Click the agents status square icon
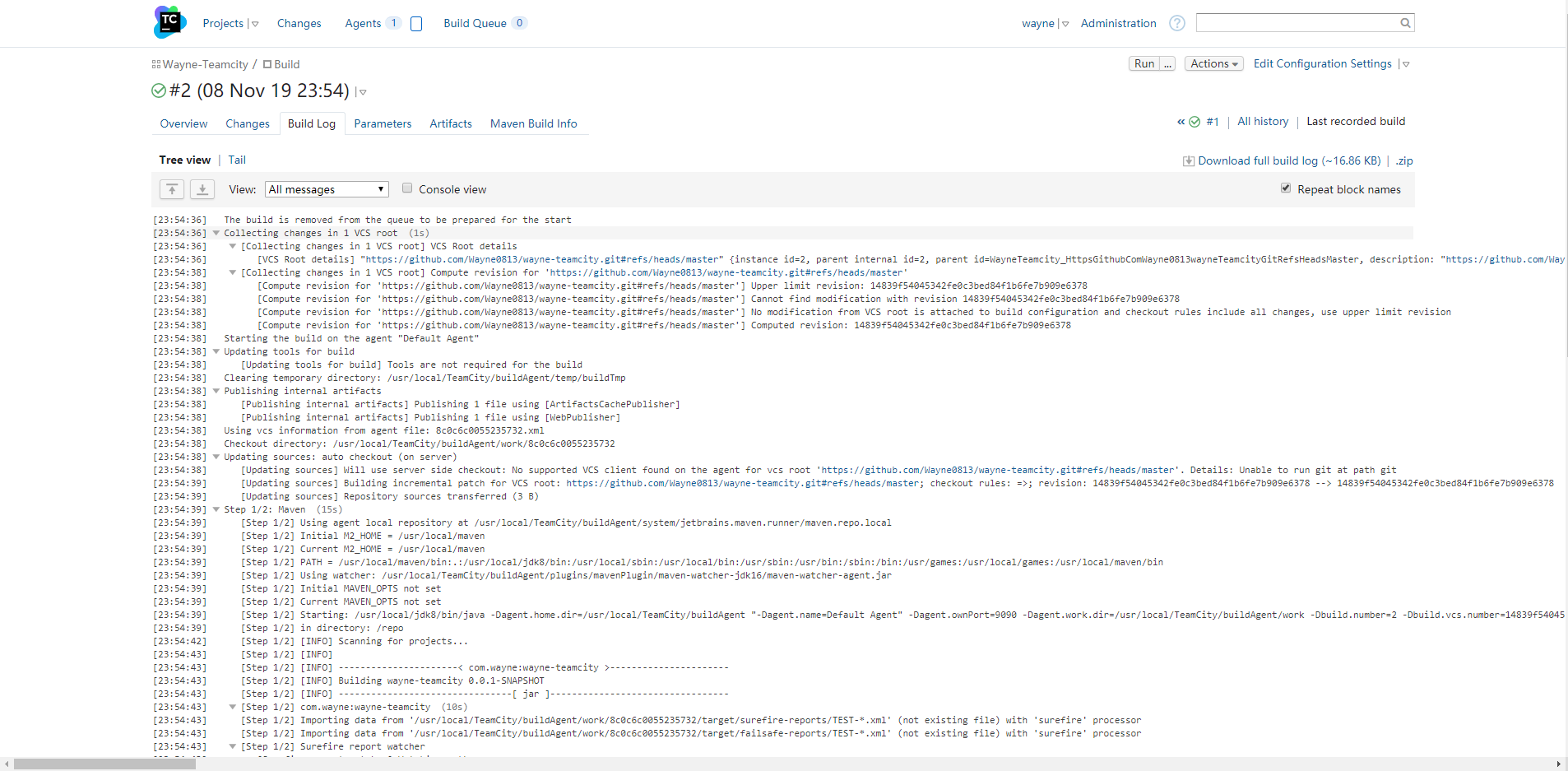This screenshot has width=1568, height=771. pos(416,24)
